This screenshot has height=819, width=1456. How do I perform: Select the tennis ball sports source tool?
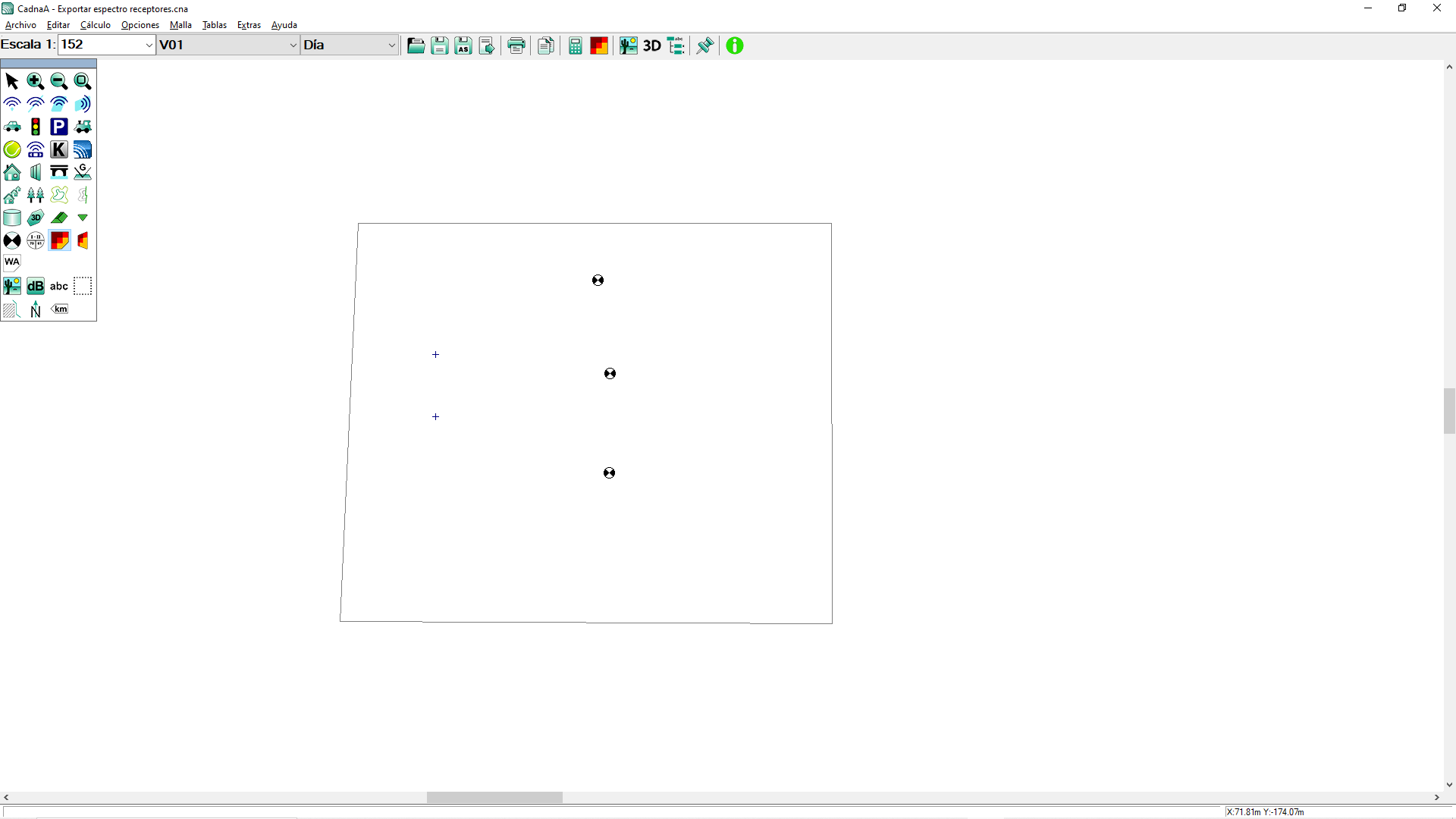click(x=12, y=149)
